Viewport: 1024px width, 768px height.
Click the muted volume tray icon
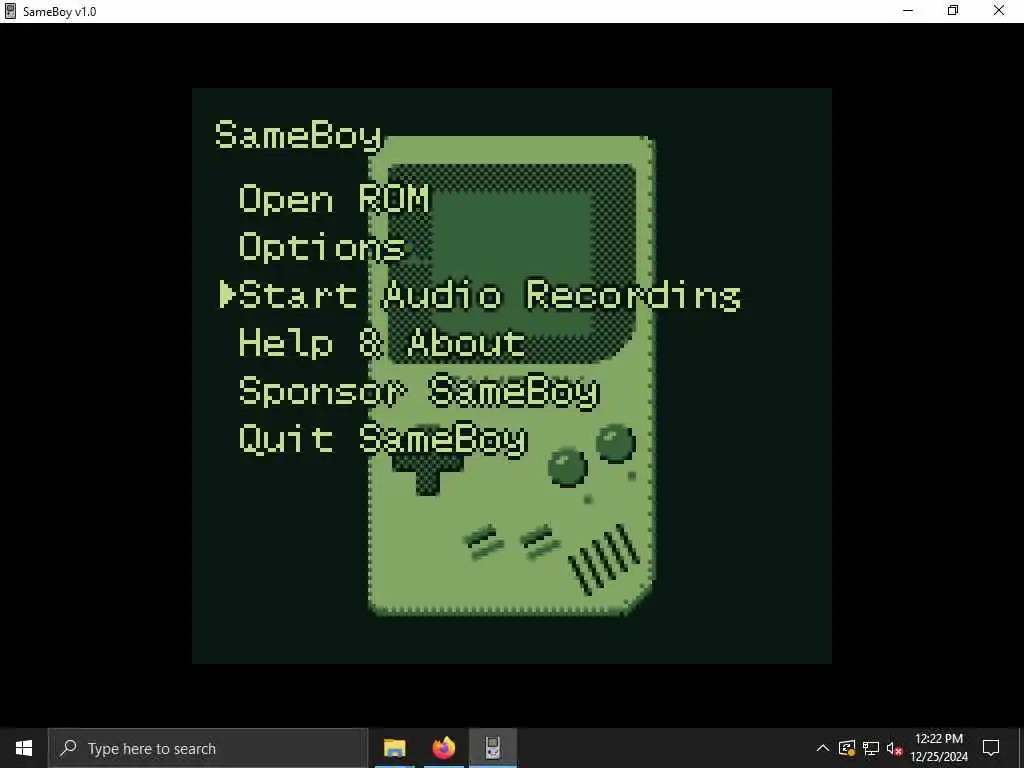pos(895,748)
